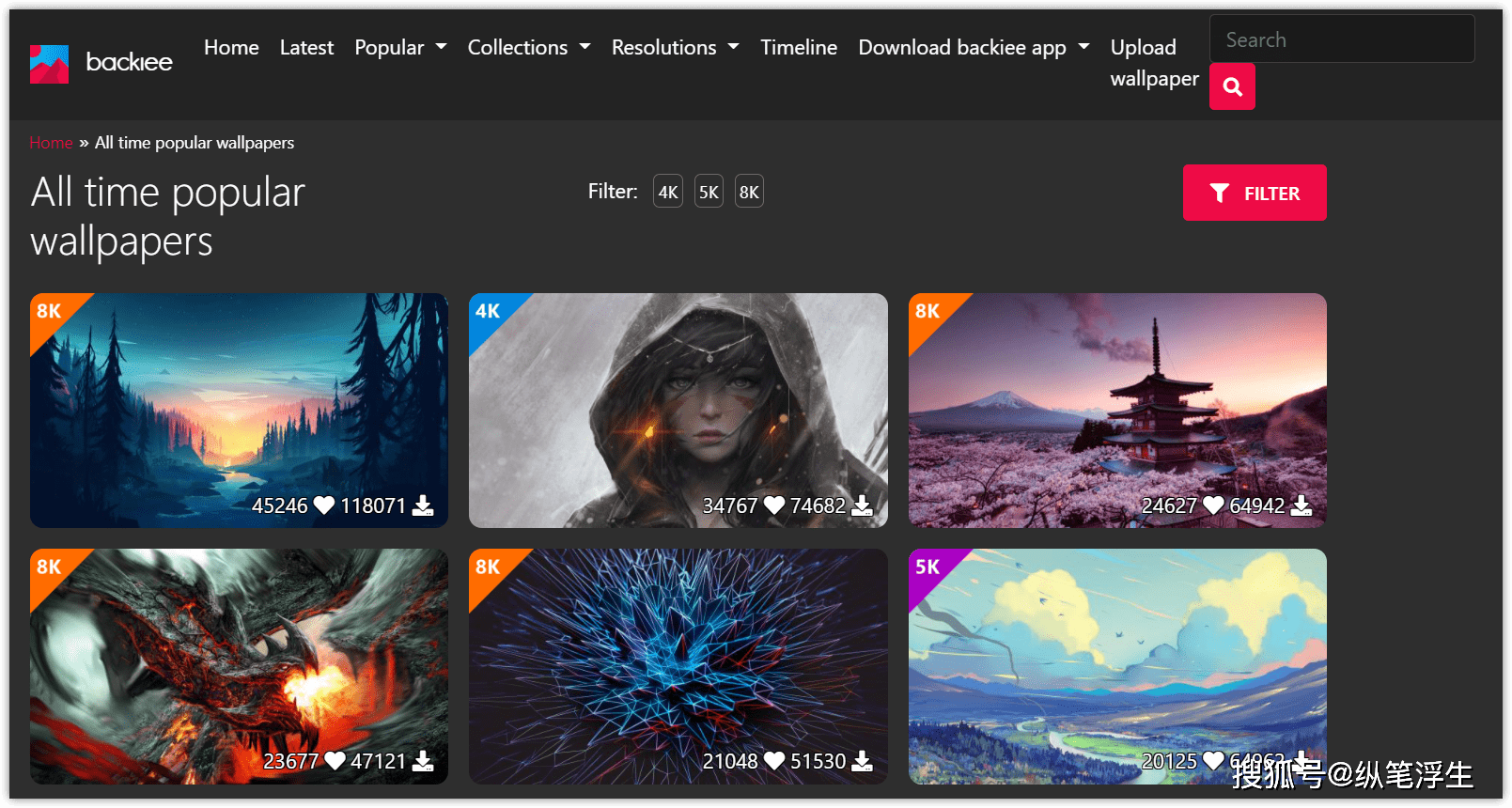Follow the Home breadcrumb link
This screenshot has width=1512, height=808.
pyautogui.click(x=51, y=143)
